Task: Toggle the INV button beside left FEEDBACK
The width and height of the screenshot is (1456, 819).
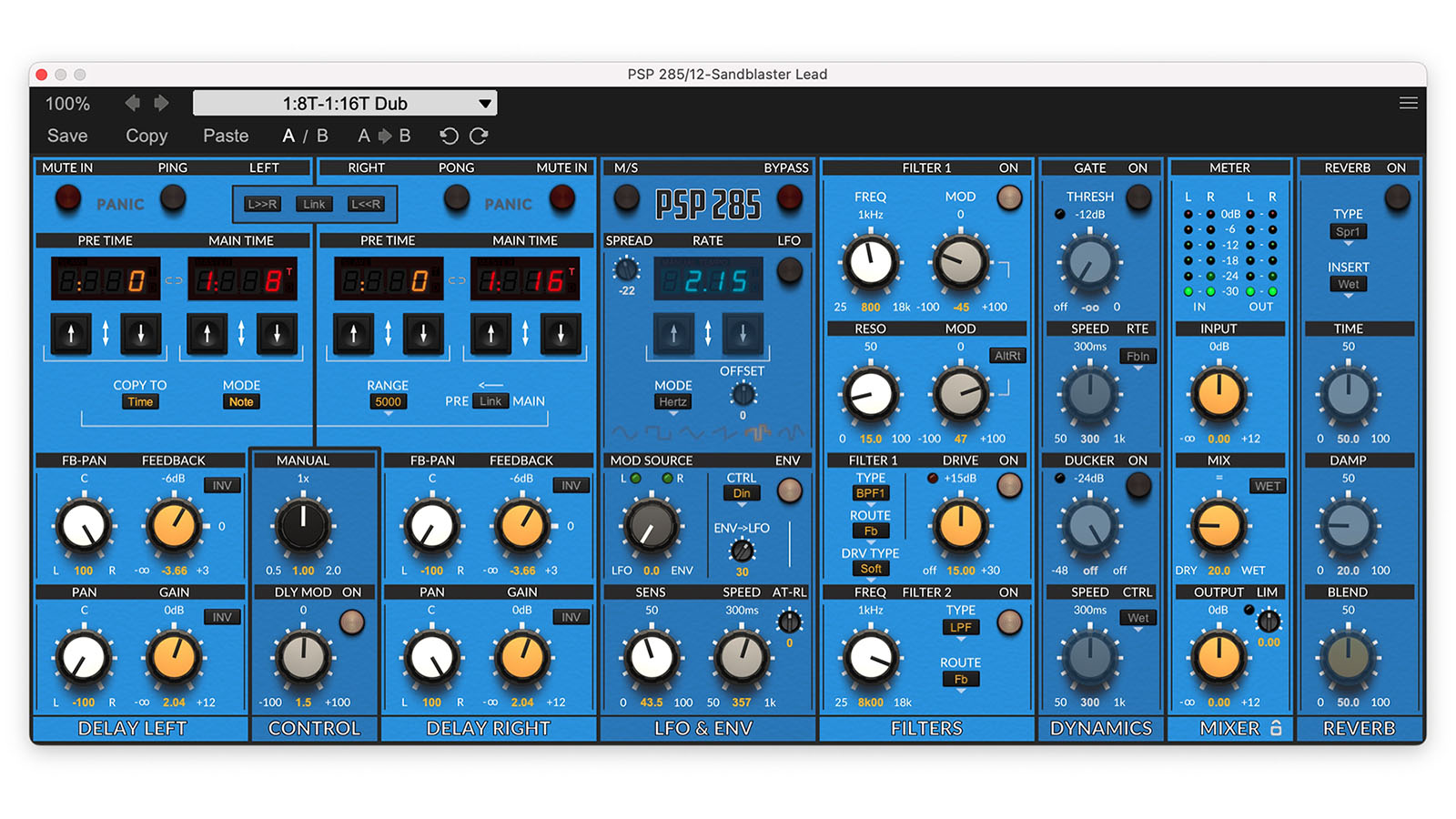Action: click(221, 485)
